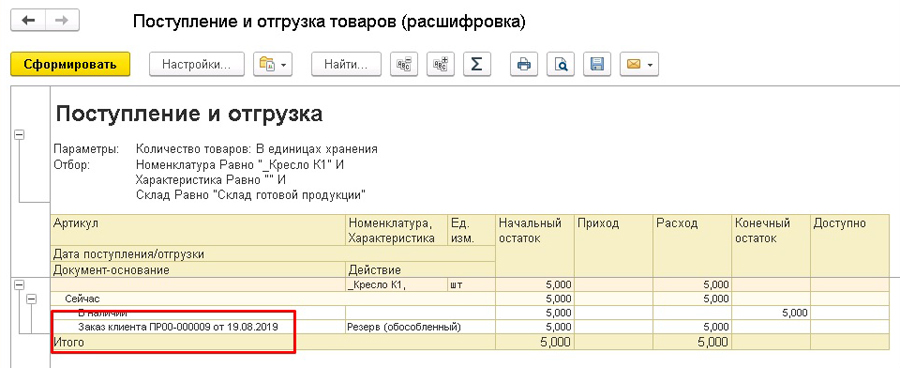Select the Конечный остаток column header
Viewport: 900px width, 368px height.
tap(771, 246)
